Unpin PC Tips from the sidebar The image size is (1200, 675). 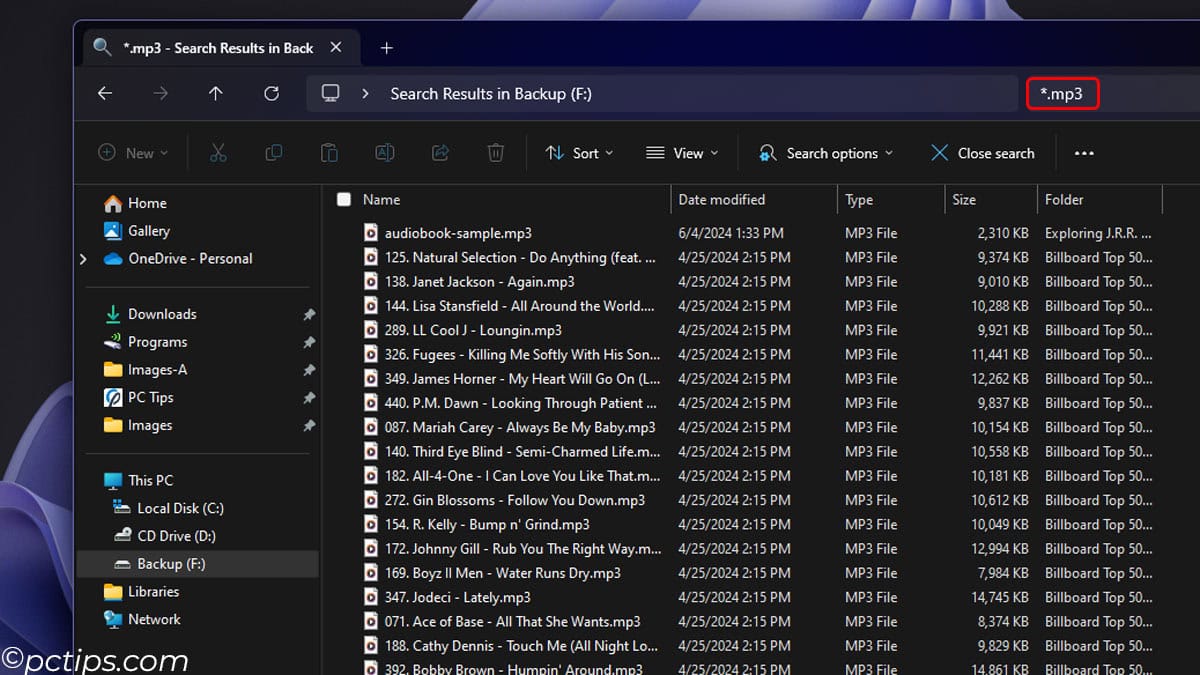pyautogui.click(x=308, y=397)
